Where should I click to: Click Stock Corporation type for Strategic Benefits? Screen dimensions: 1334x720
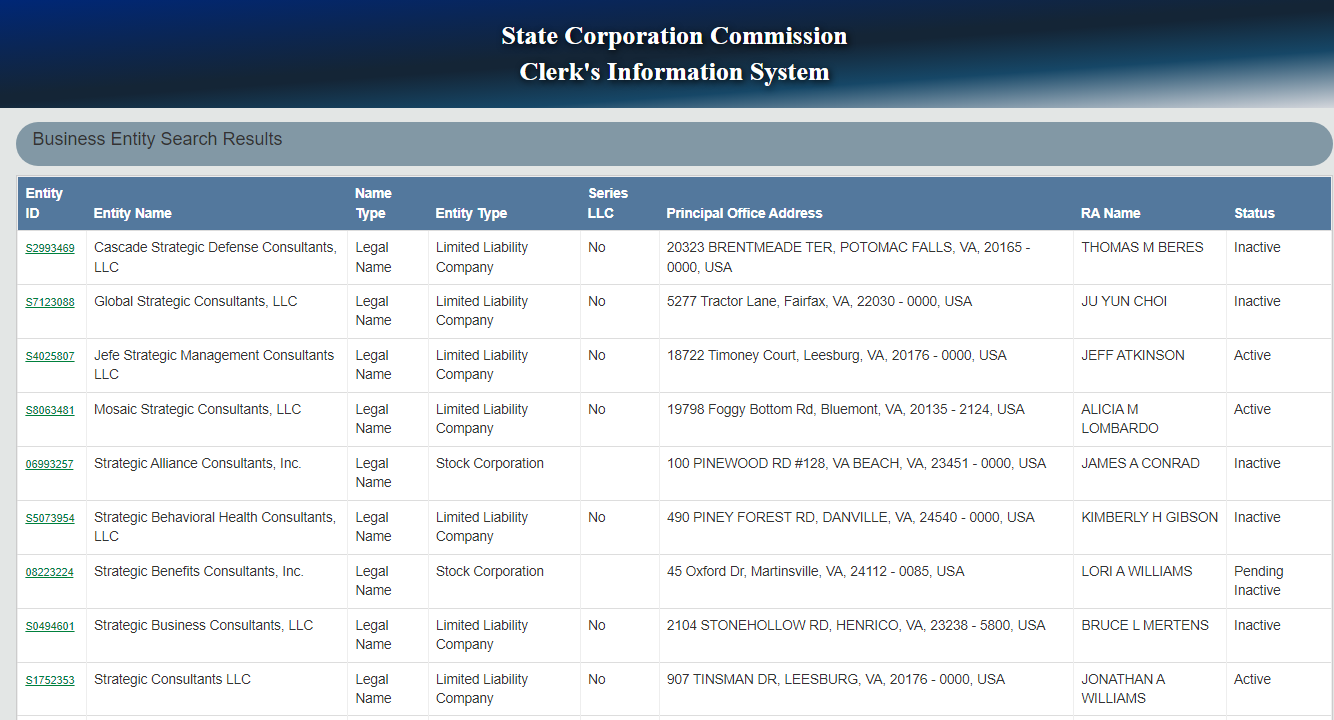coord(490,571)
